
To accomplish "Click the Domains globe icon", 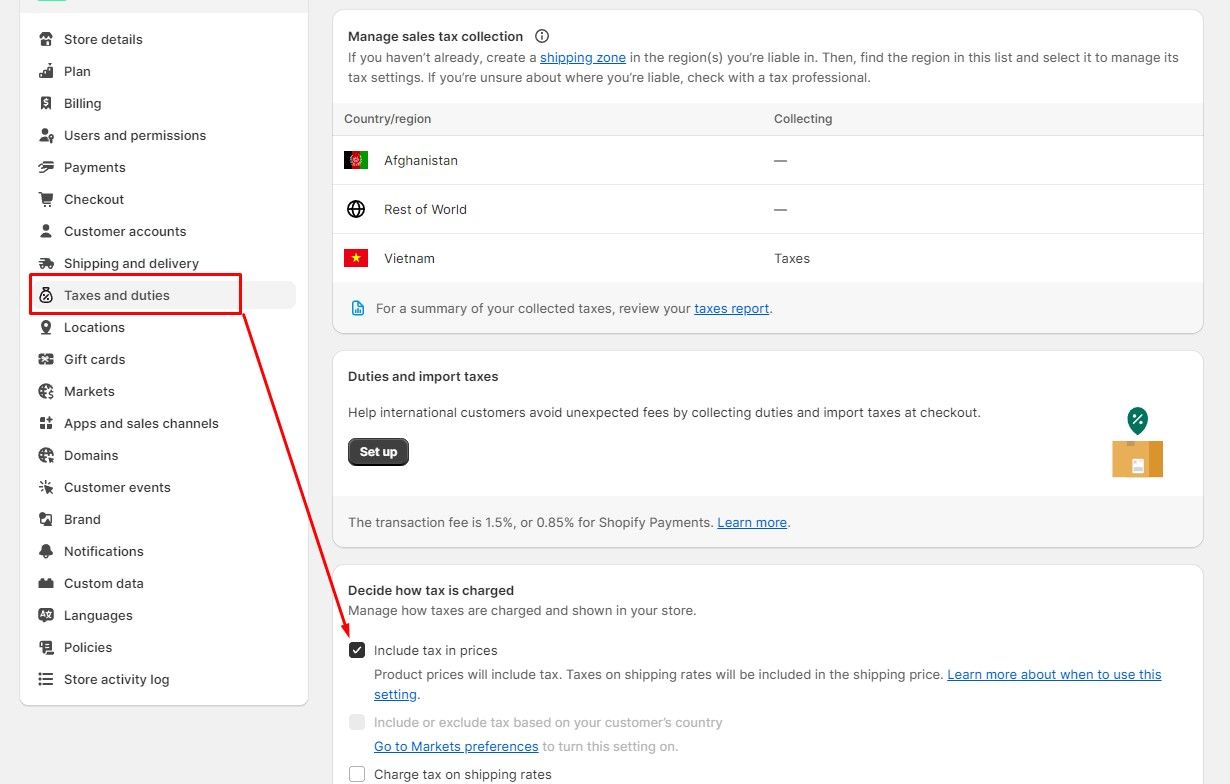I will [46, 455].
